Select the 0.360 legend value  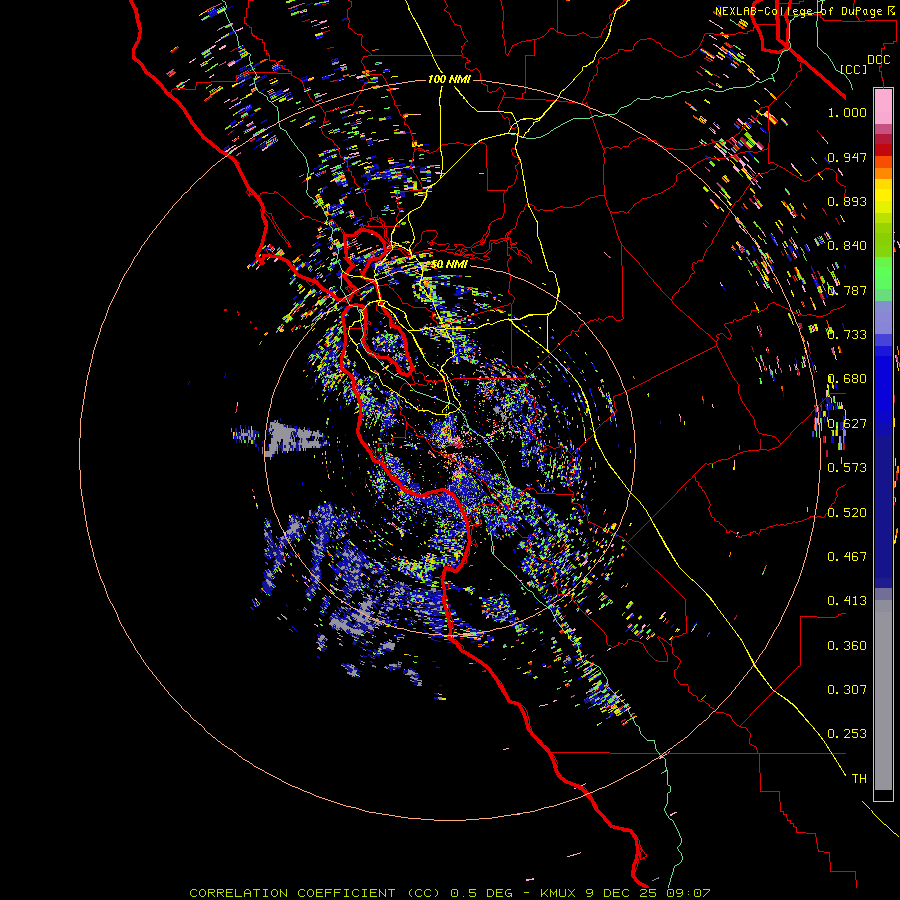[x=847, y=646]
